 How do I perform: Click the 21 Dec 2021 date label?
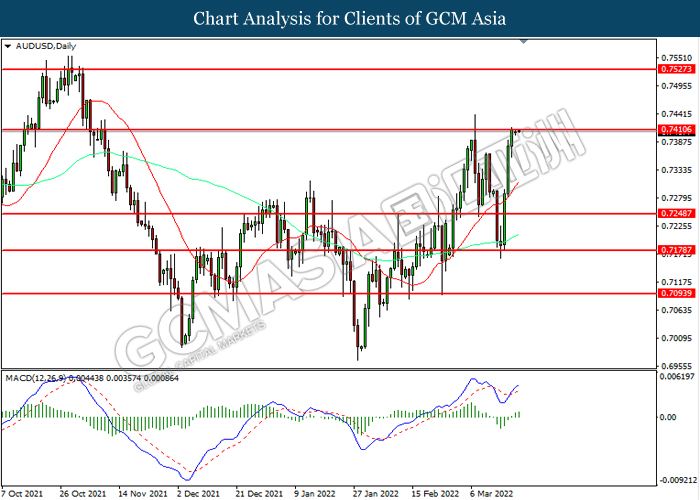(x=259, y=493)
